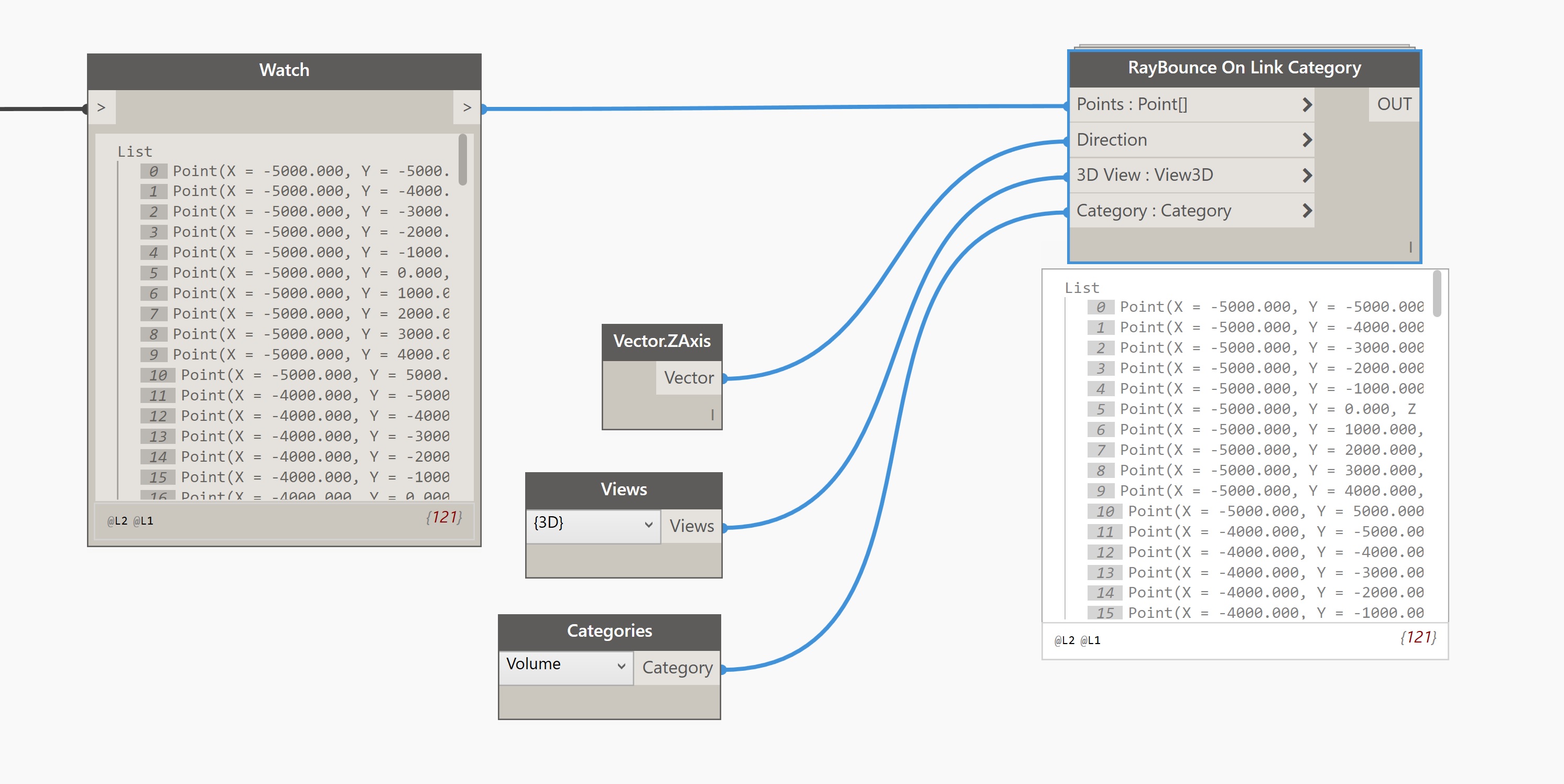Click the Watch node input port arrow
This screenshot has height=784, width=1564.
pos(101,107)
